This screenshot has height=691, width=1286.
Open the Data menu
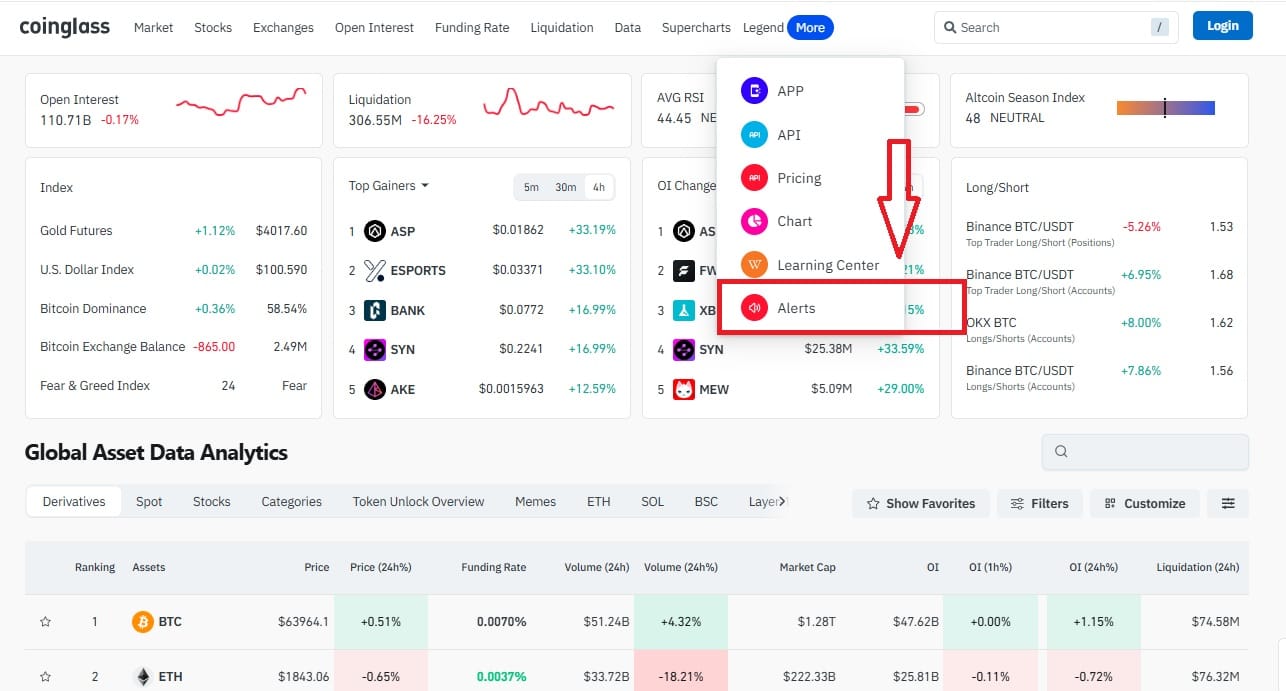click(628, 28)
